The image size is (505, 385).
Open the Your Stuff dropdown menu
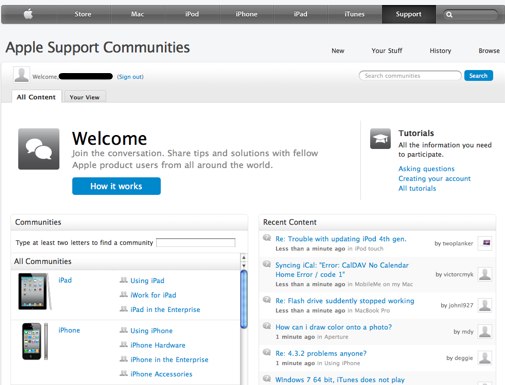pyautogui.click(x=387, y=51)
